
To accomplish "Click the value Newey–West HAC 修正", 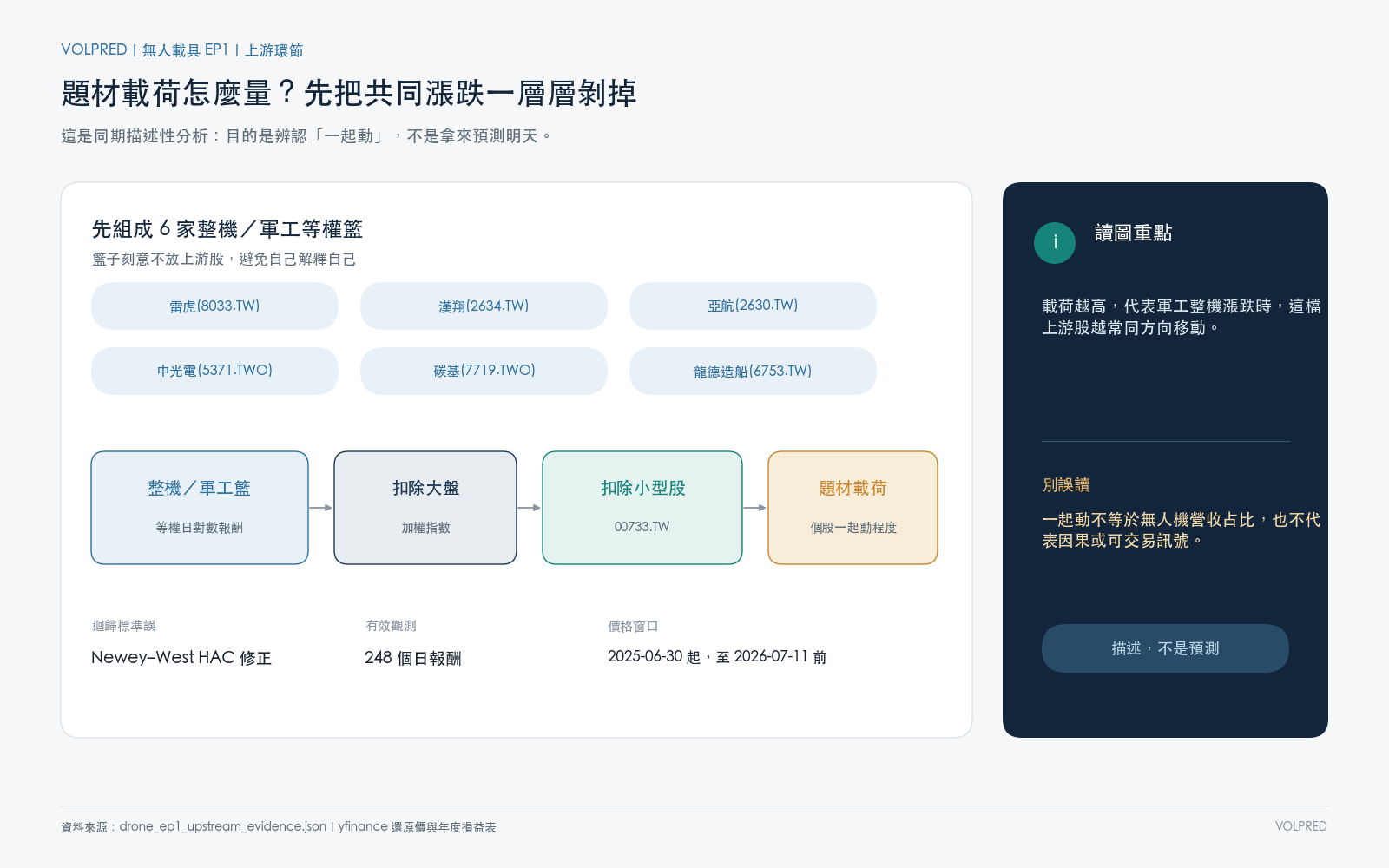I will [181, 657].
